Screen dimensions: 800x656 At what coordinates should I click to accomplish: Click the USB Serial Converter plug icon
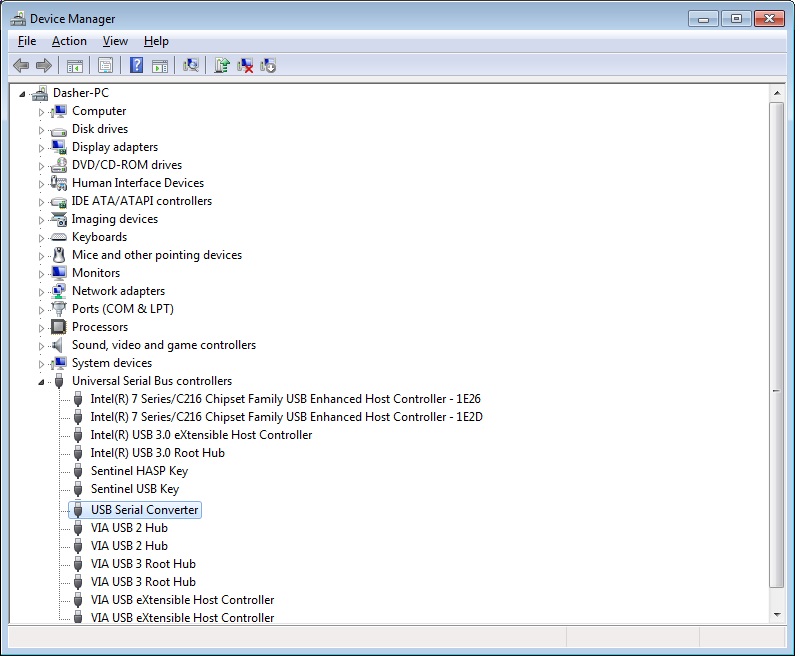point(78,510)
